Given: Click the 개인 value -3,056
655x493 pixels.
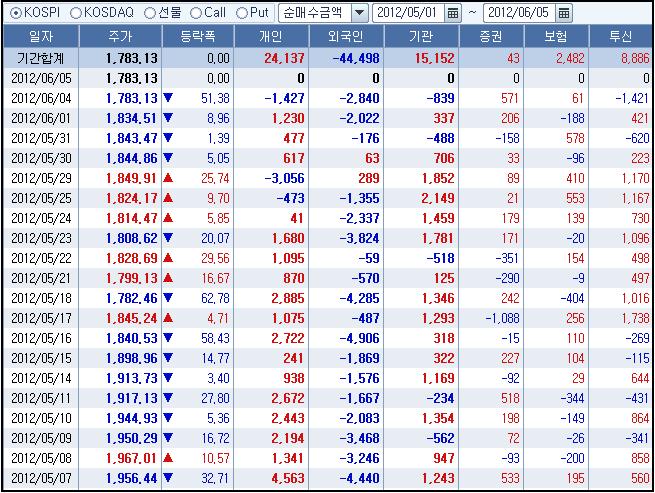Looking at the screenshot, I should pyautogui.click(x=284, y=178).
